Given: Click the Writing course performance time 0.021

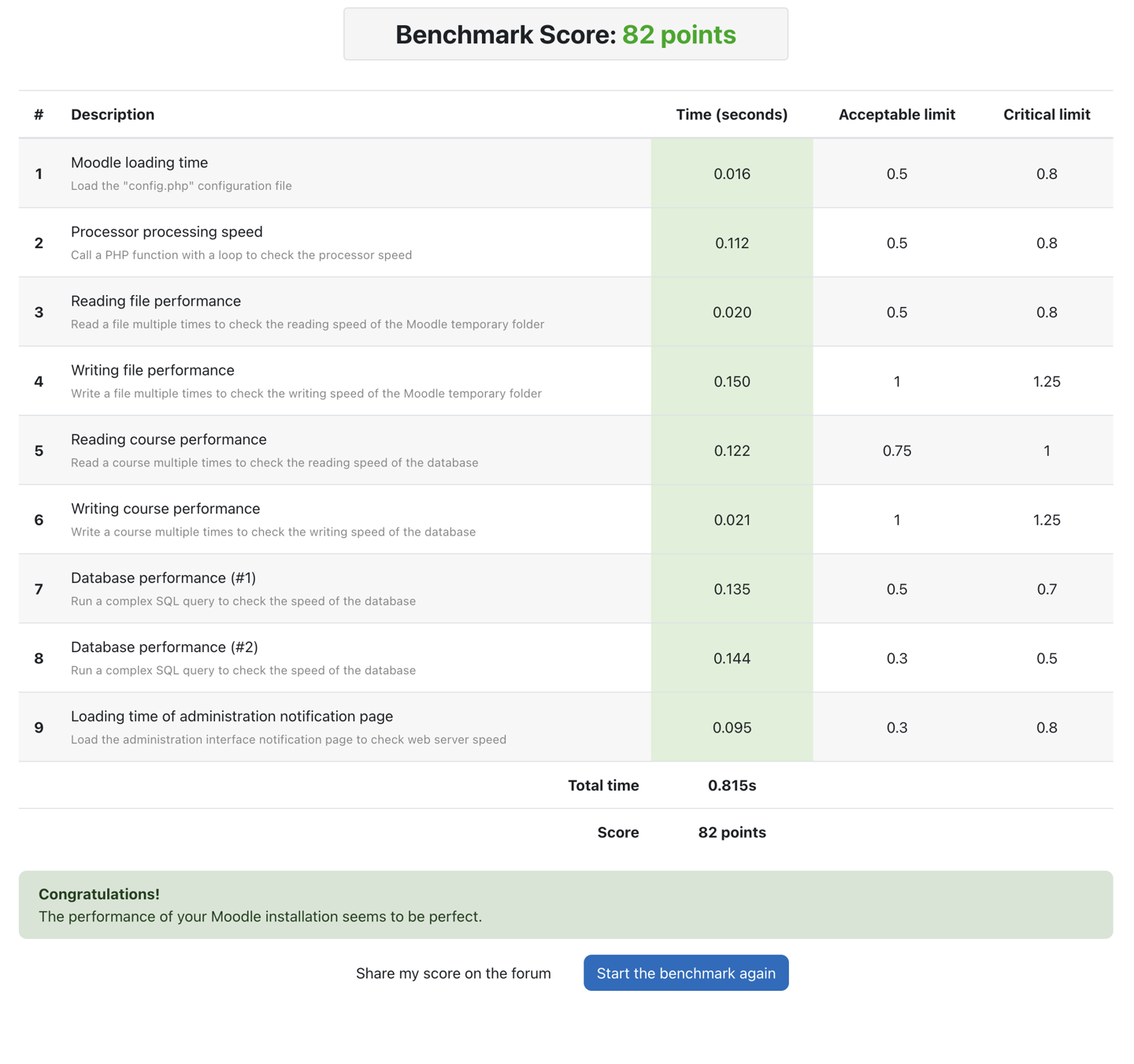Looking at the screenshot, I should click(732, 520).
